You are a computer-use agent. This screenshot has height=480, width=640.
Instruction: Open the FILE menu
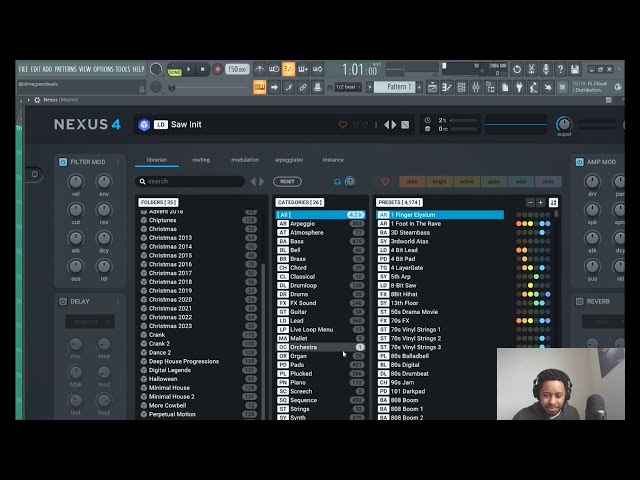tap(23, 69)
